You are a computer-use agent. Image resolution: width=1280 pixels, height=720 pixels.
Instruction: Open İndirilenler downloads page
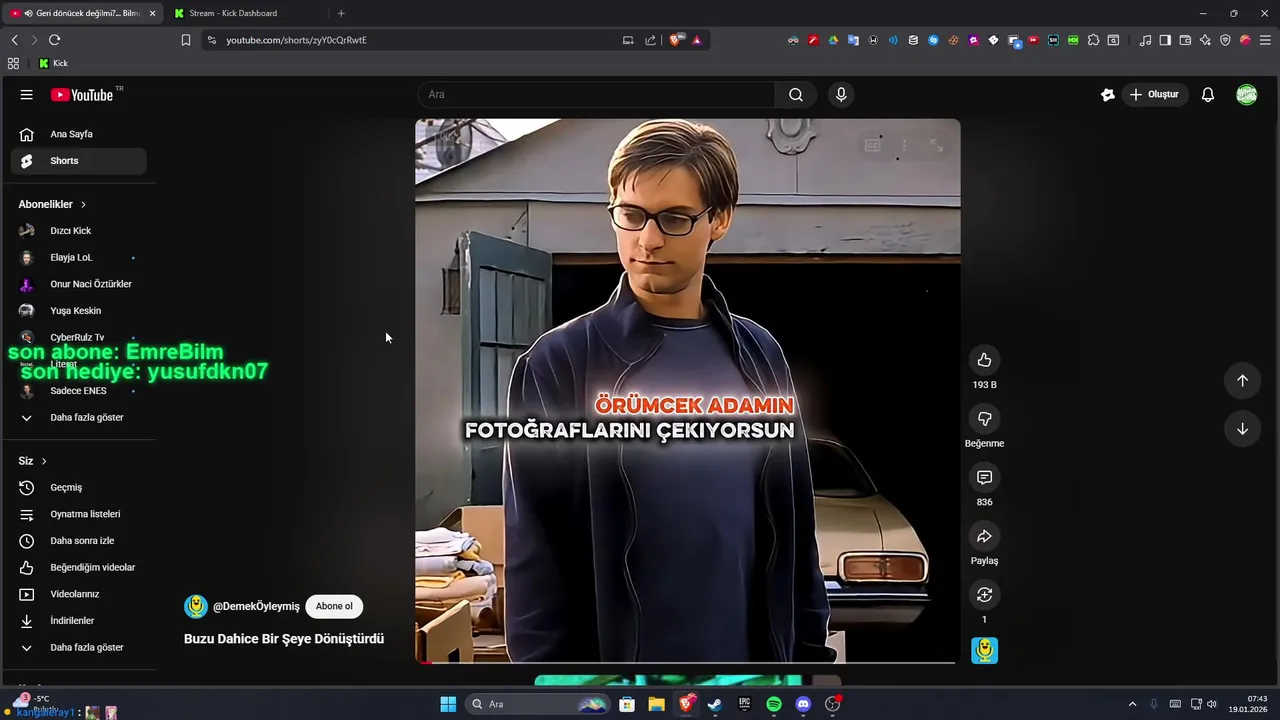pyautogui.click(x=79, y=621)
